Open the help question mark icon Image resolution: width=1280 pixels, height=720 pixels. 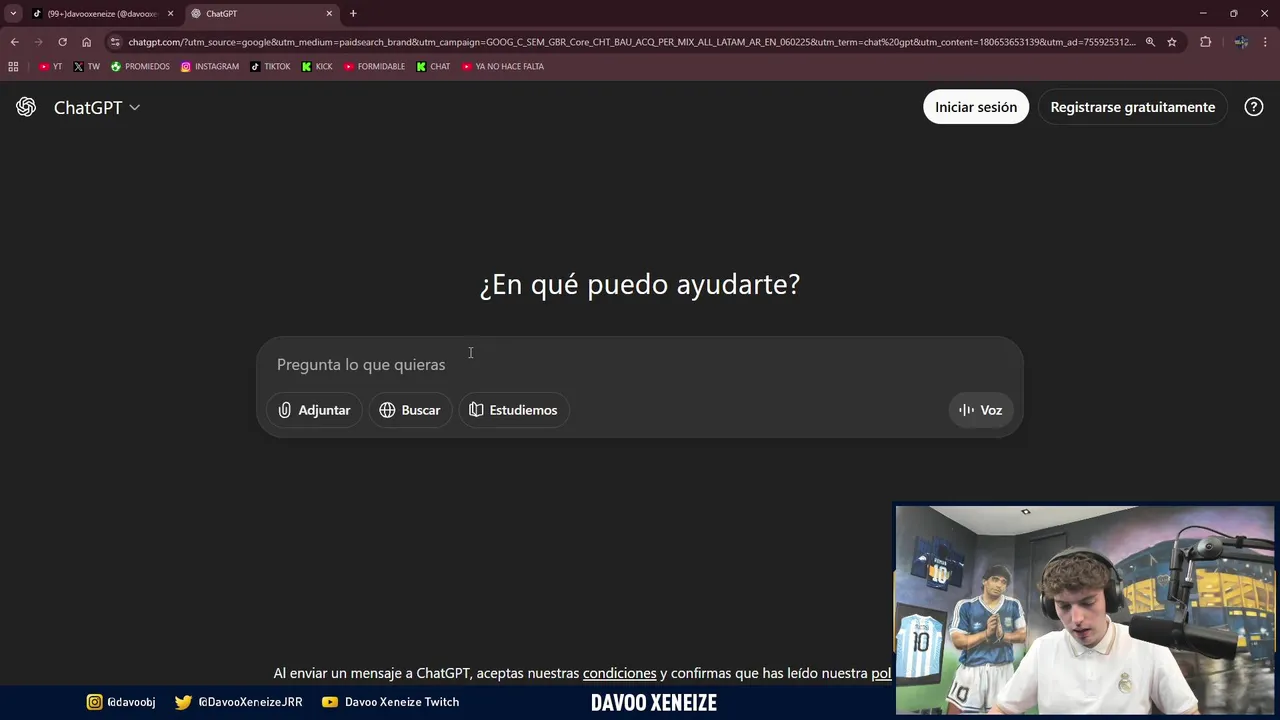tap(1254, 107)
